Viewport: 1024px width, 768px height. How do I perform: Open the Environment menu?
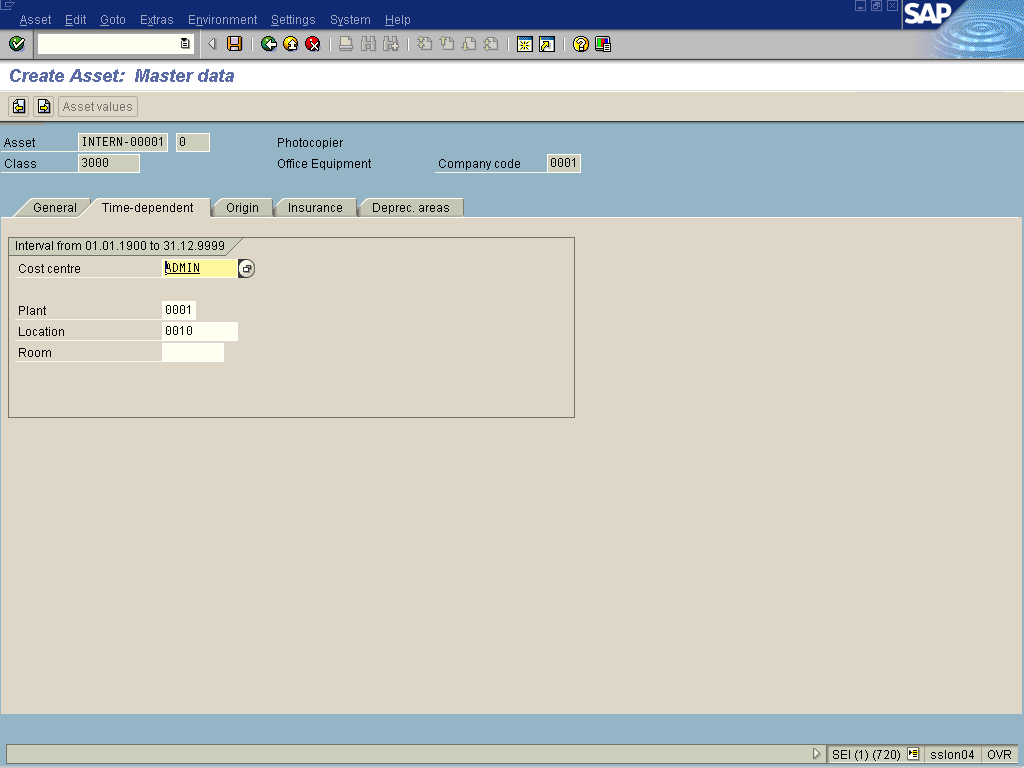[222, 20]
